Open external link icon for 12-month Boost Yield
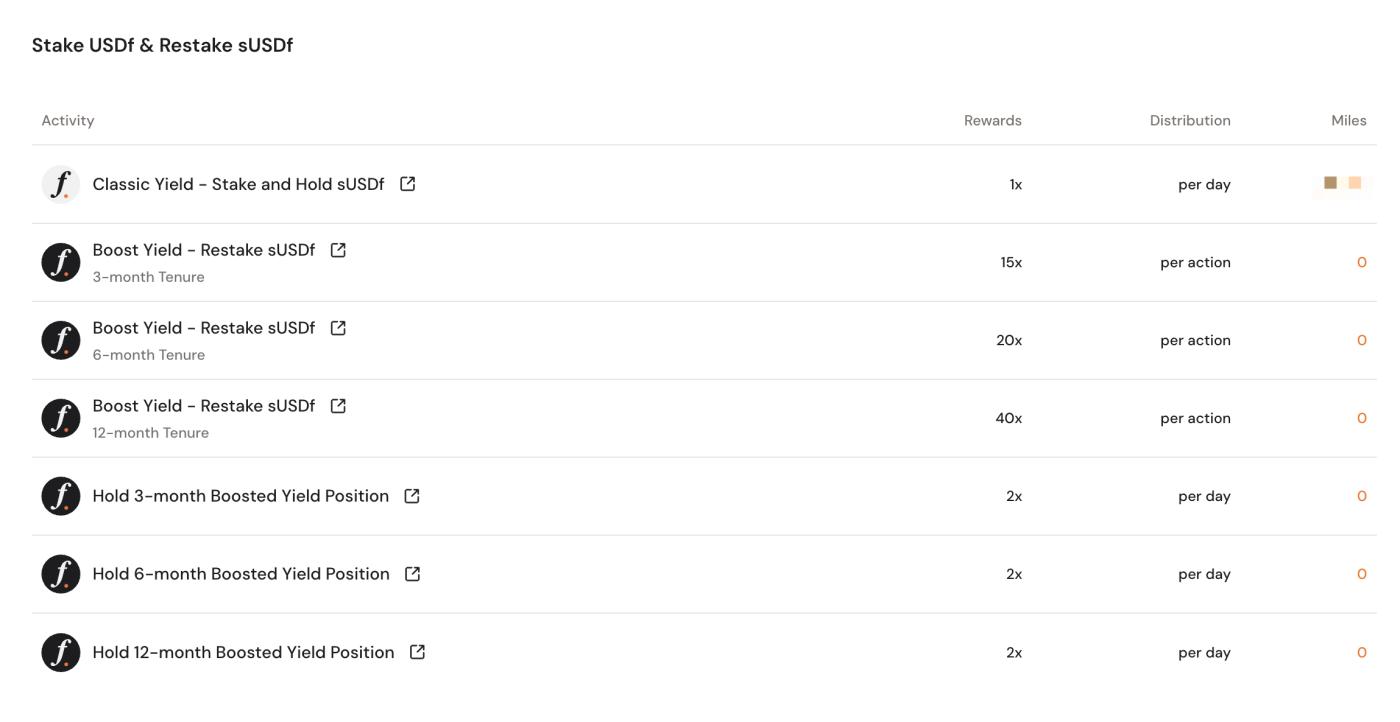This screenshot has height=722, width=1400. coord(338,406)
